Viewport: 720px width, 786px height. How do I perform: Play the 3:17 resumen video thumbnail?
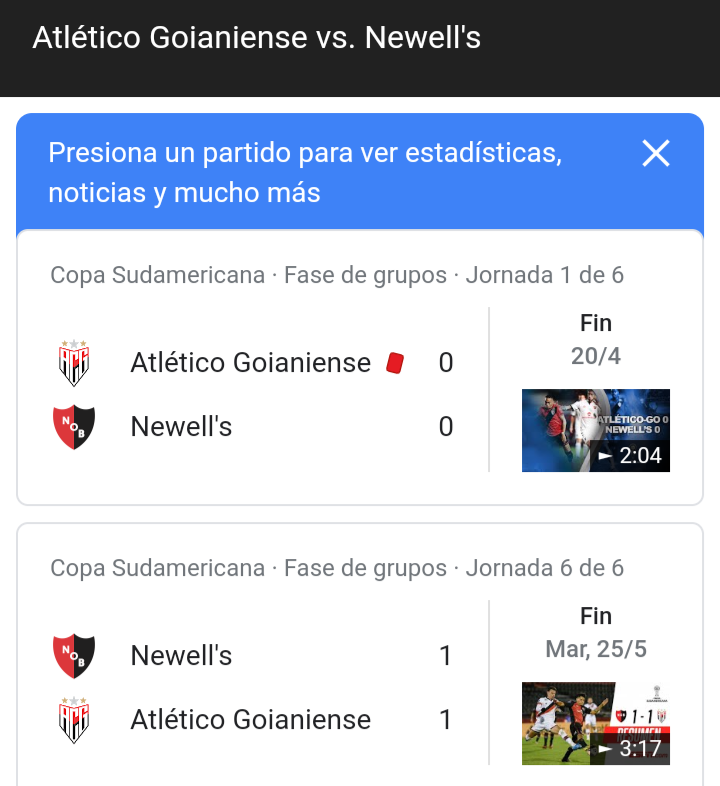tap(596, 723)
